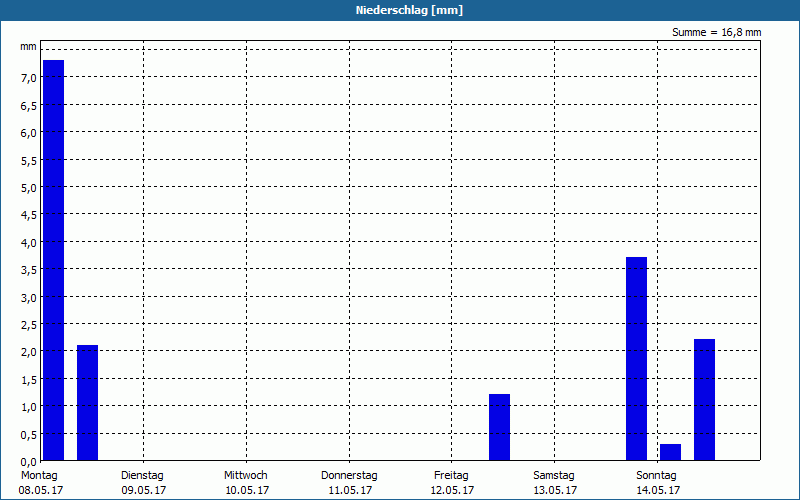
Task: Click the 0,5 y-axis value
Action: coord(29,435)
